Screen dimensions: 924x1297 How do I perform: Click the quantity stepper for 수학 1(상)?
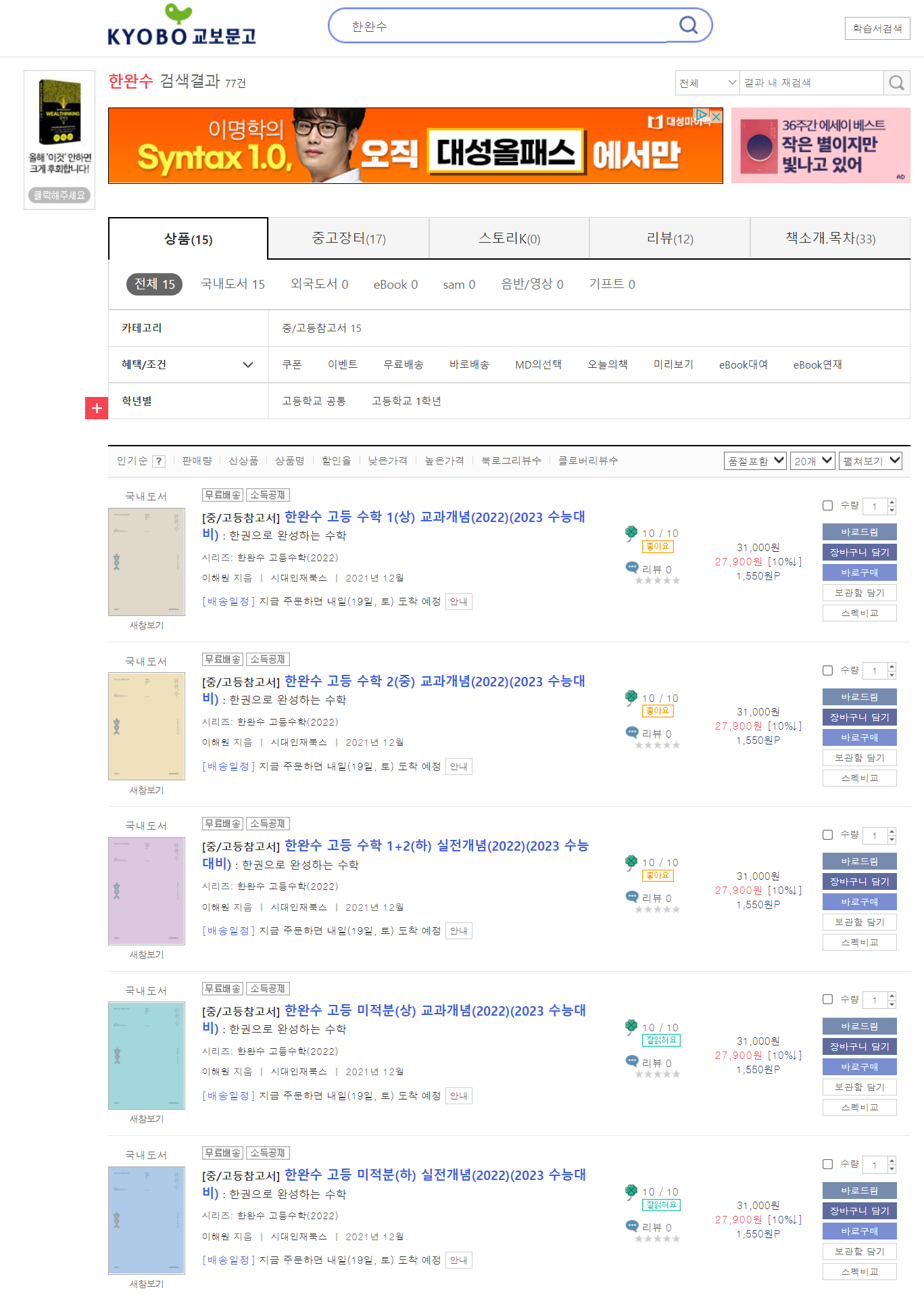(x=892, y=506)
